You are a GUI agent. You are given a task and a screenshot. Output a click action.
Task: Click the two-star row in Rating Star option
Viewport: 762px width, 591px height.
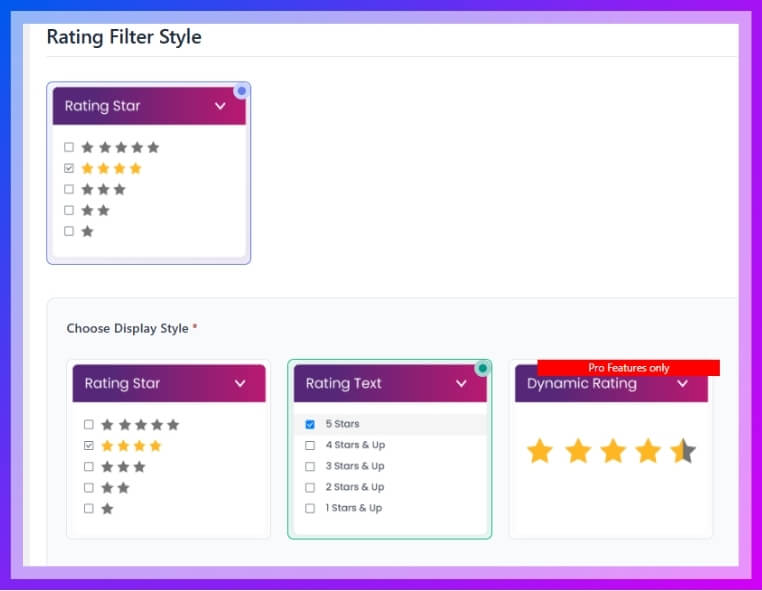(x=115, y=487)
